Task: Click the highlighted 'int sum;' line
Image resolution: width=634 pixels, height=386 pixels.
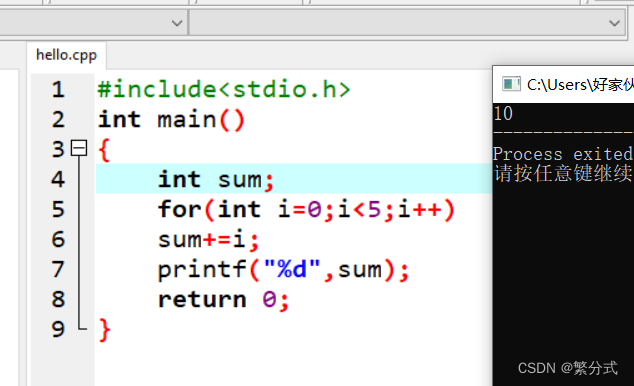Action: [x=294, y=179]
